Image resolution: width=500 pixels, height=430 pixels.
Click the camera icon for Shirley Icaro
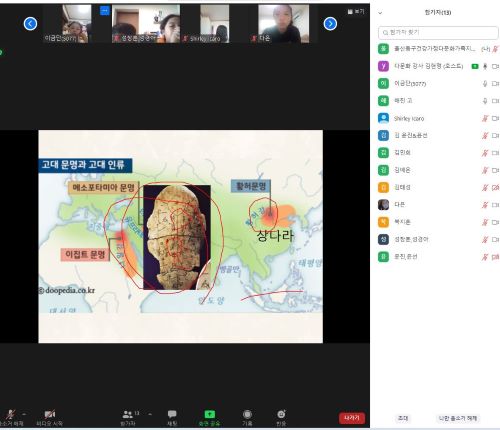(495, 118)
